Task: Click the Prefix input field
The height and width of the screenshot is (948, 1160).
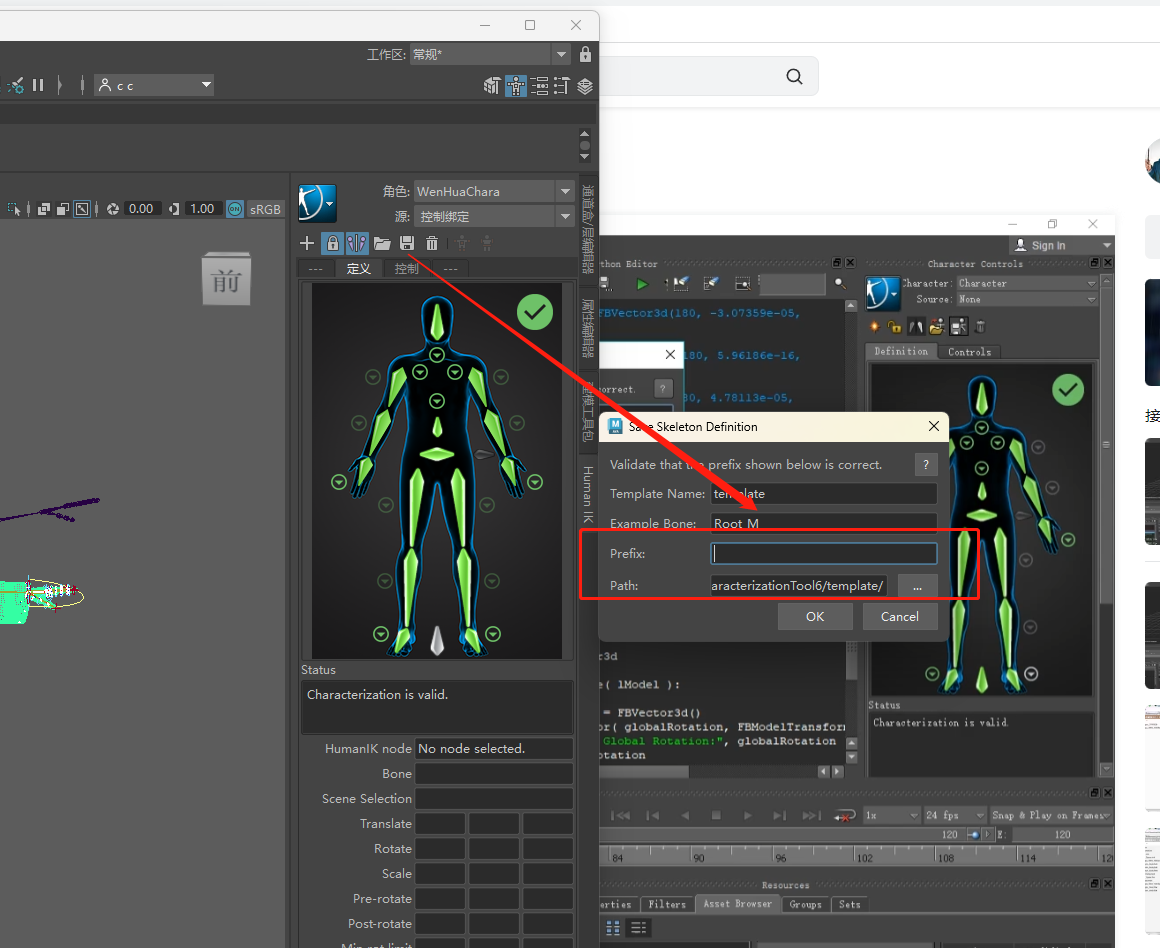Action: tap(823, 554)
